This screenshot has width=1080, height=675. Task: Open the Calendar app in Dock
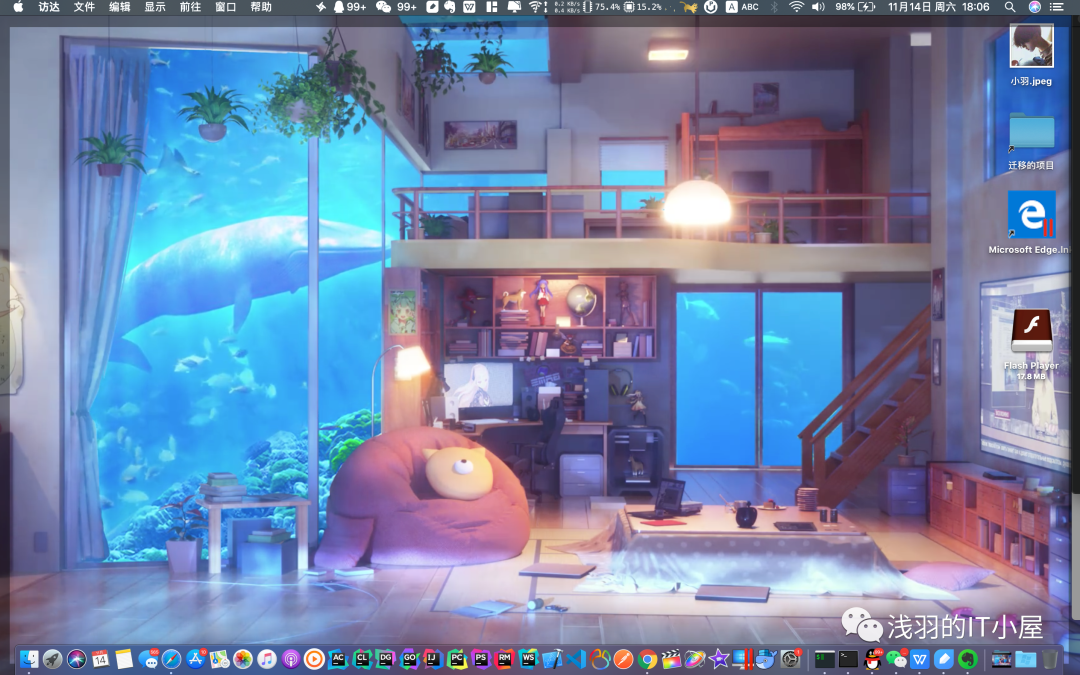tap(100, 659)
